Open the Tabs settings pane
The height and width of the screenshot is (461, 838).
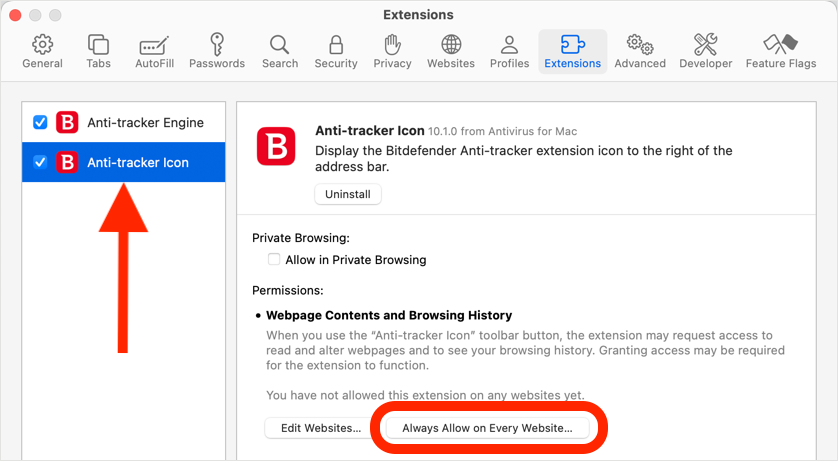98,51
